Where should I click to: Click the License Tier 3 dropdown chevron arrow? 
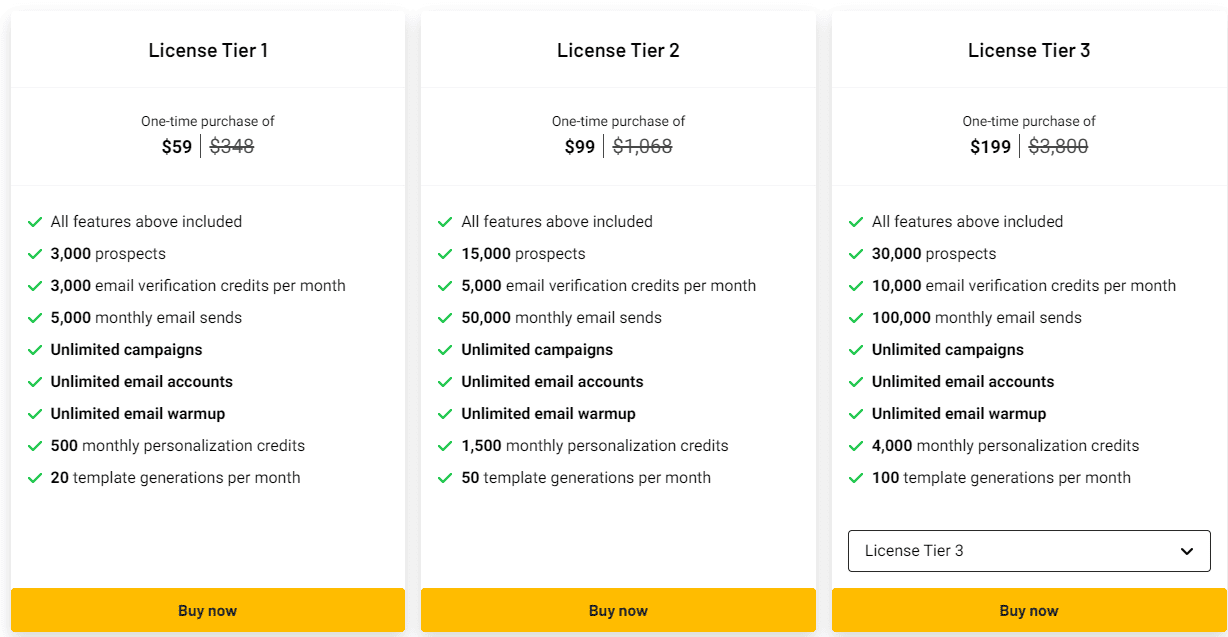(x=1187, y=551)
